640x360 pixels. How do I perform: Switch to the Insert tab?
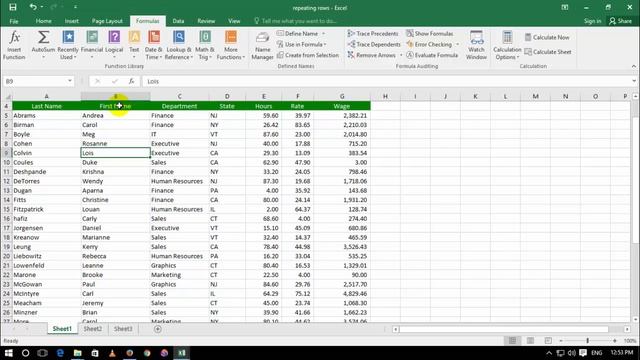[71, 21]
